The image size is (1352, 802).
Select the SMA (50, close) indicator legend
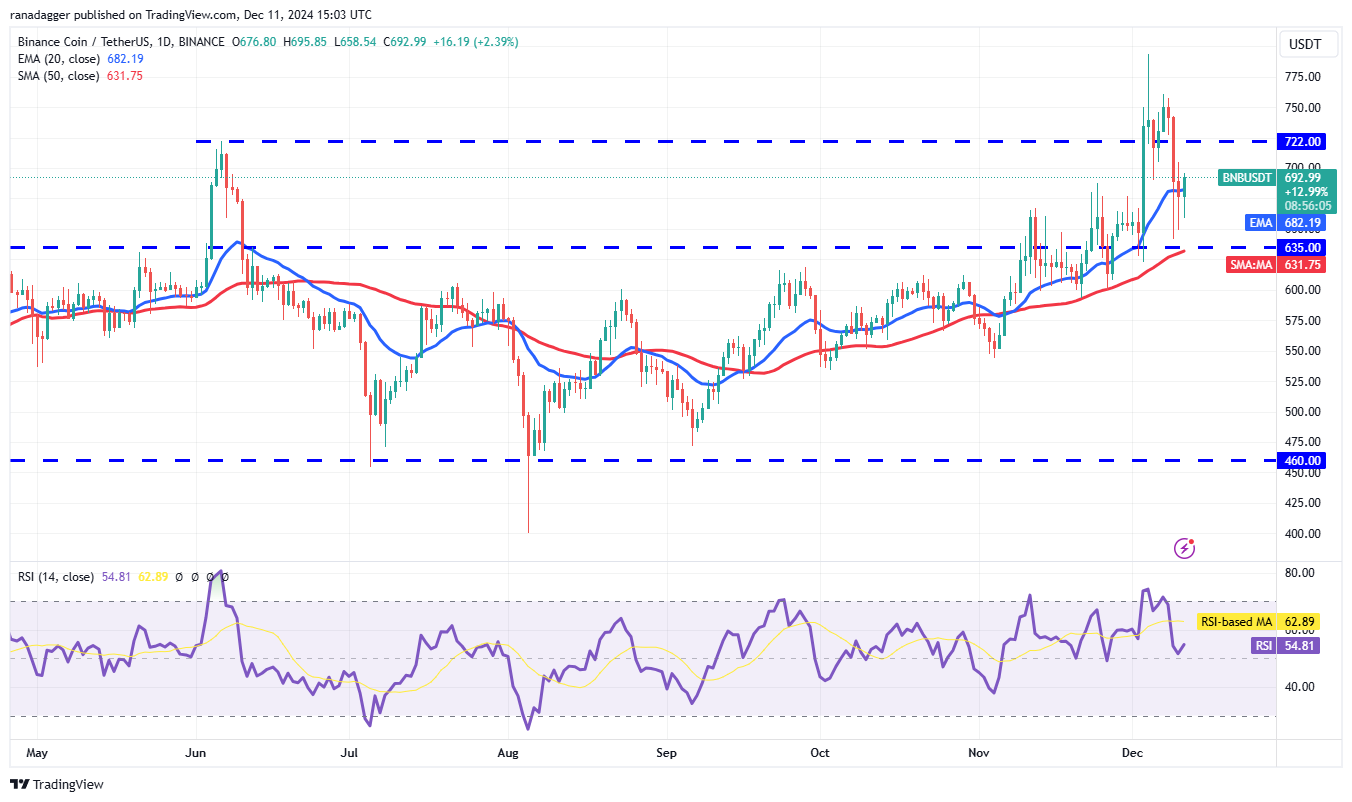click(x=58, y=75)
